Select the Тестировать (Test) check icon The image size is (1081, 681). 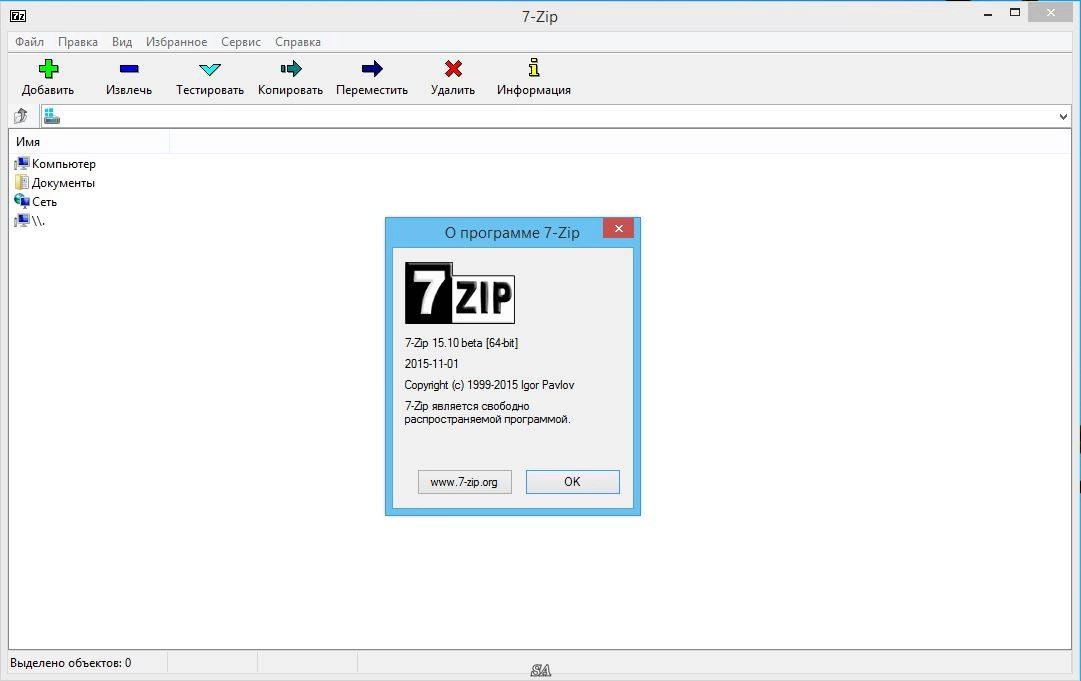click(210, 69)
